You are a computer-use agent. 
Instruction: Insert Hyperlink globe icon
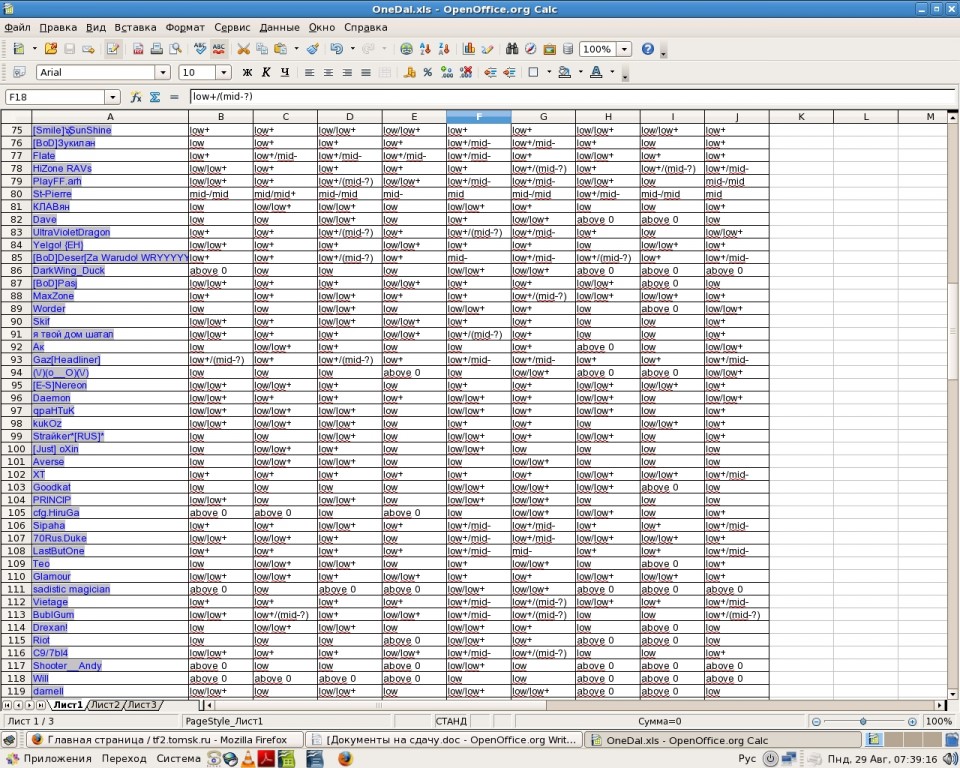click(x=406, y=49)
